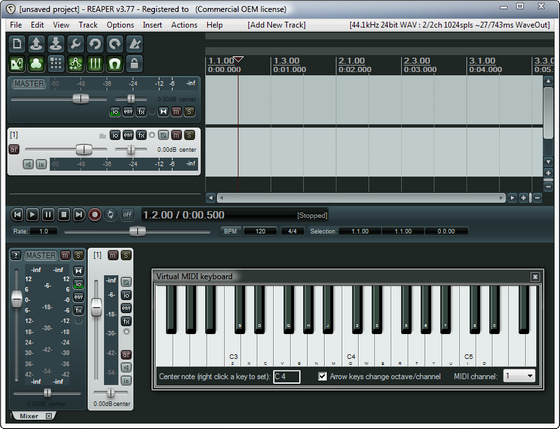Click the Center note field C 4
Viewport: 560px width, 429px height.
click(286, 376)
